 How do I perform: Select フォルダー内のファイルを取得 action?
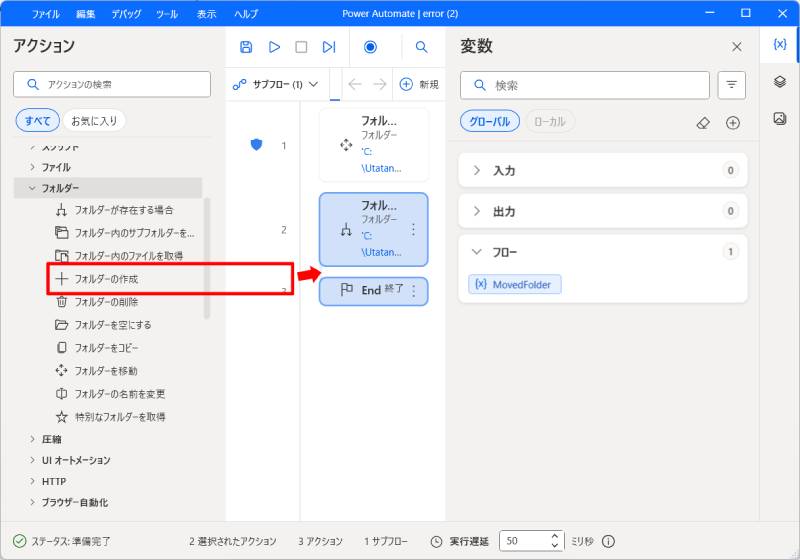click(x=118, y=256)
